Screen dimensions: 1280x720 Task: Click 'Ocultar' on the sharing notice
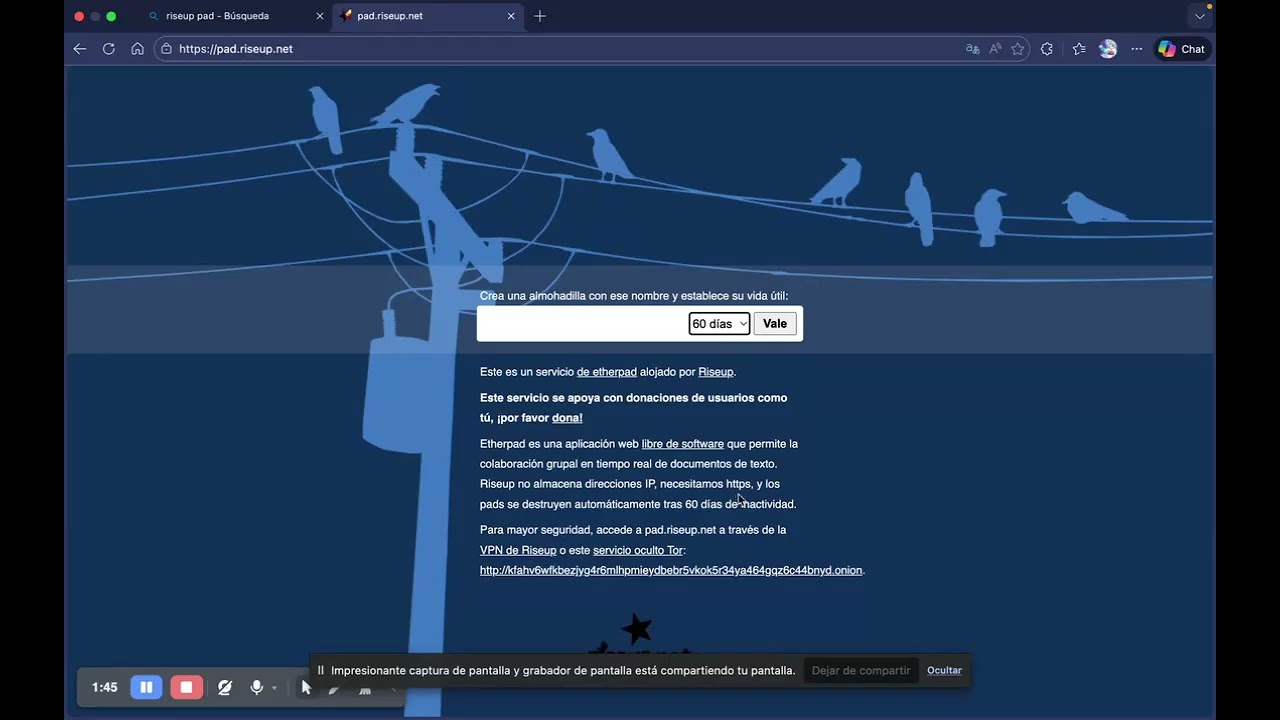pyautogui.click(x=944, y=670)
